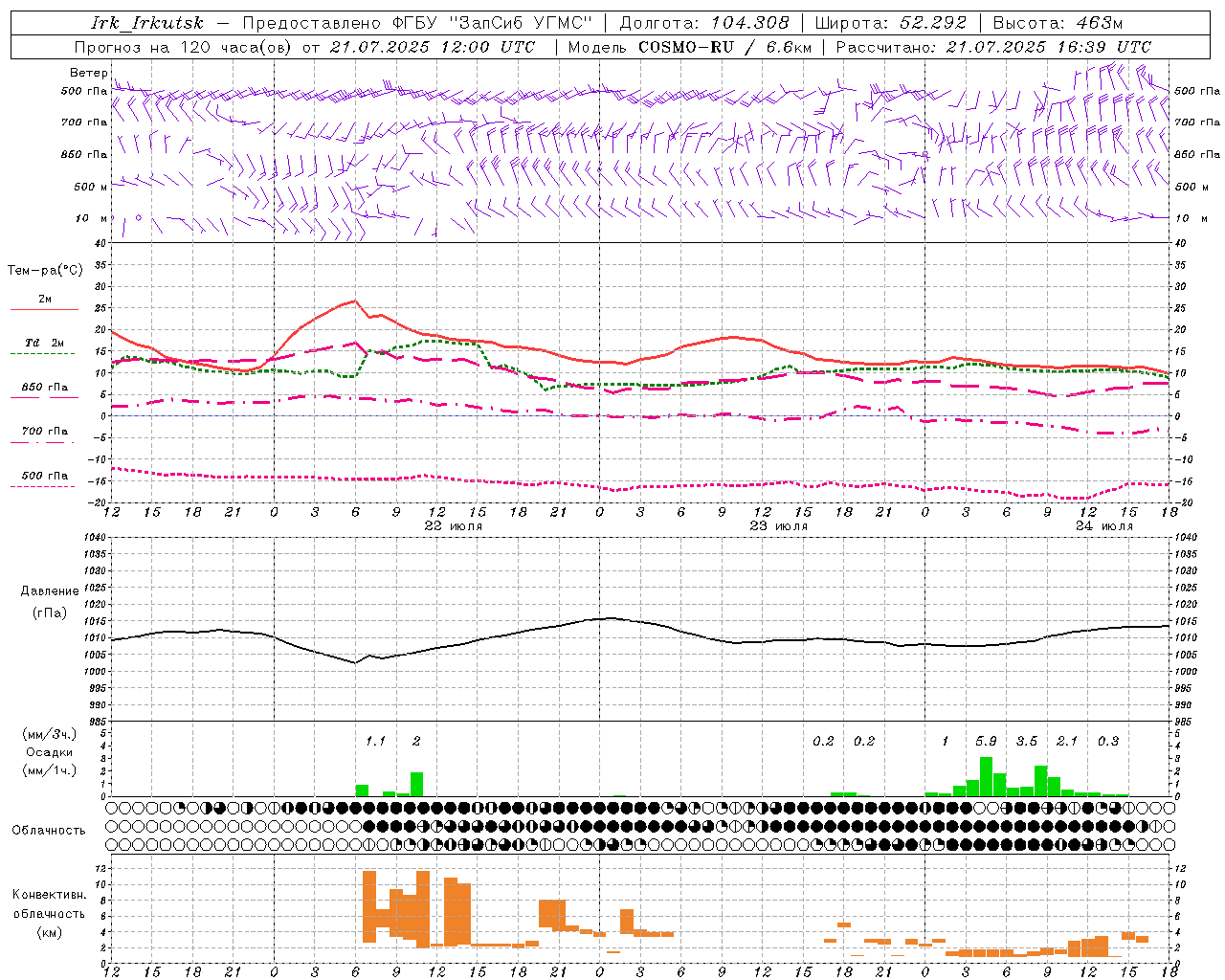1225x980 pixels.
Task: Click the Долгота: 104.308 value
Action: pyautogui.click(x=704, y=23)
